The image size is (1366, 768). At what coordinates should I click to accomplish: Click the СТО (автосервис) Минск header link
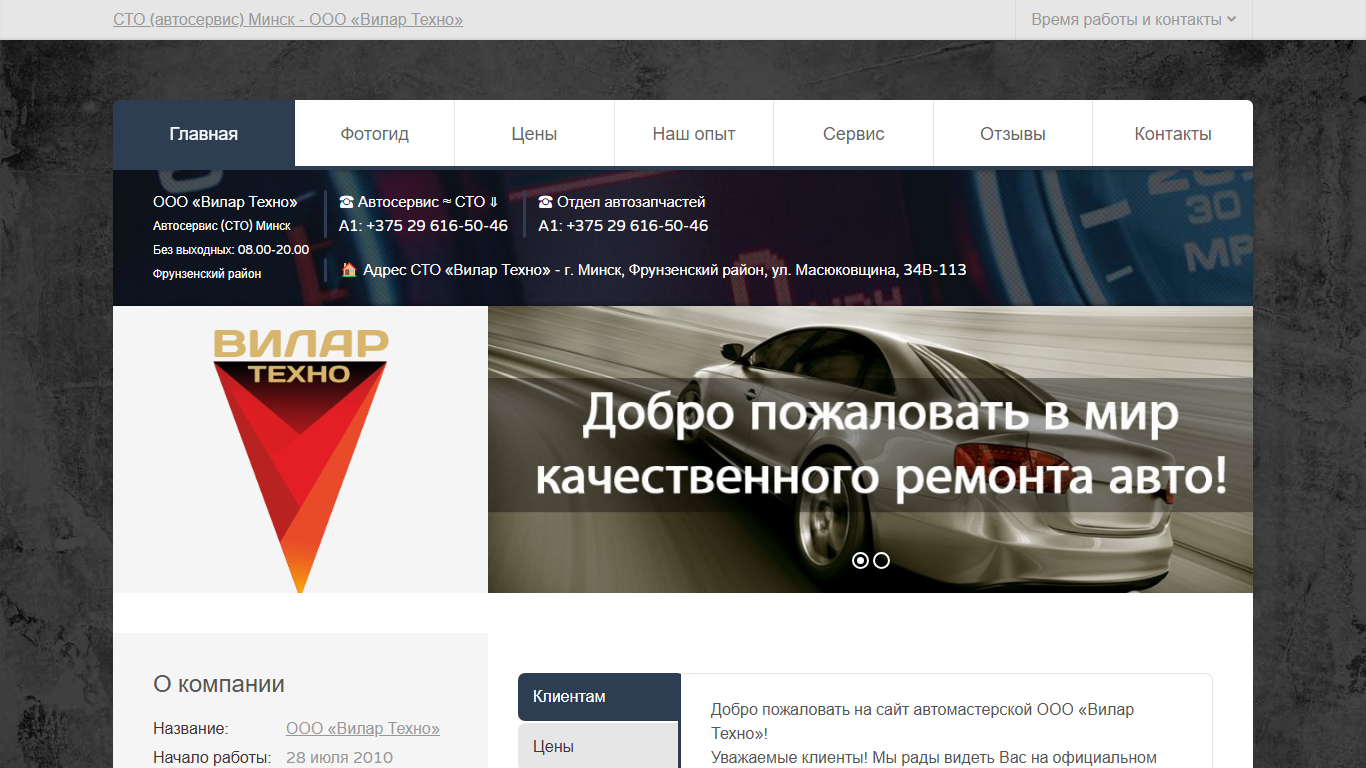(288, 20)
